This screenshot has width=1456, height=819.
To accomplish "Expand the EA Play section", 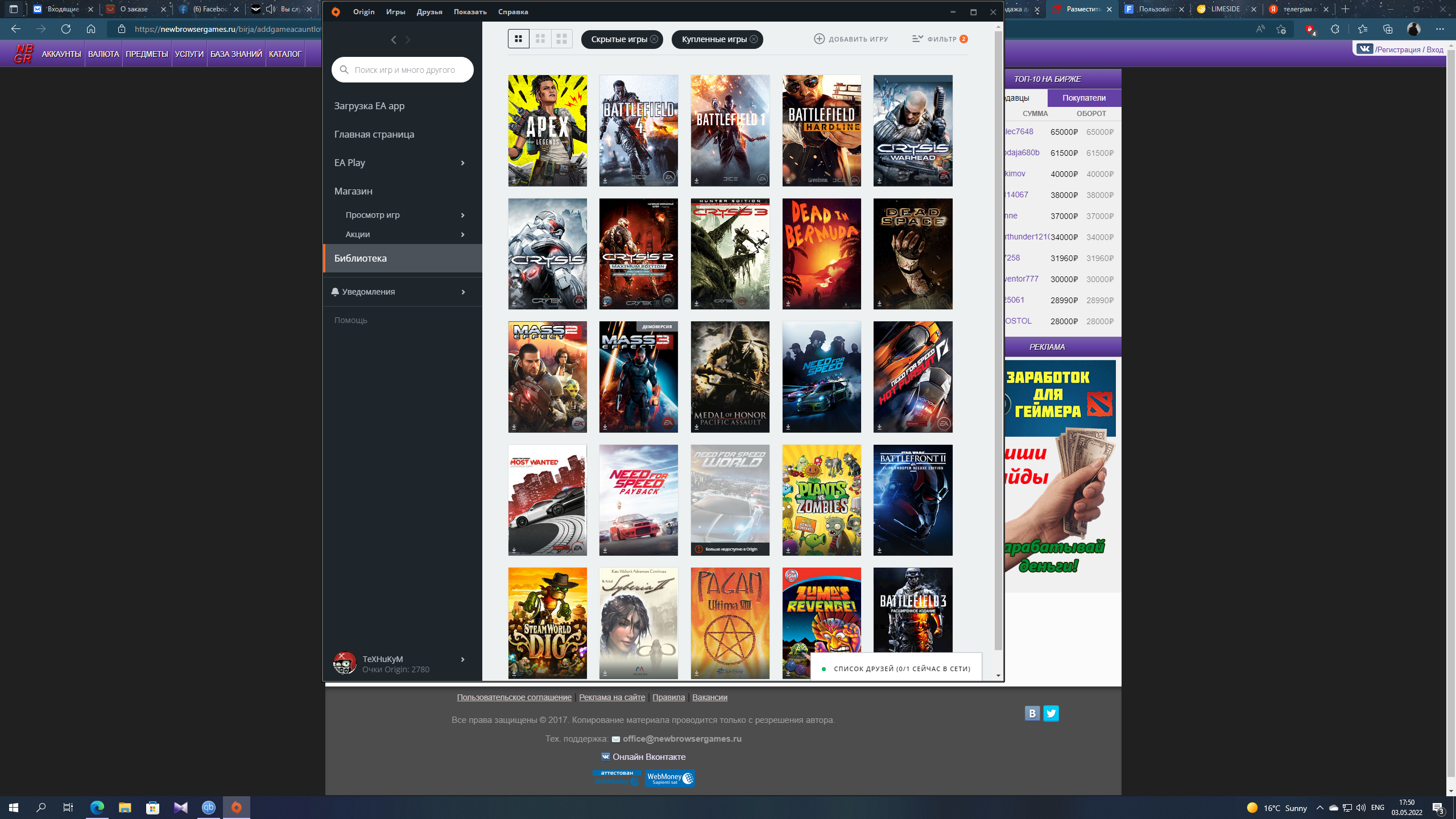I will point(462,163).
